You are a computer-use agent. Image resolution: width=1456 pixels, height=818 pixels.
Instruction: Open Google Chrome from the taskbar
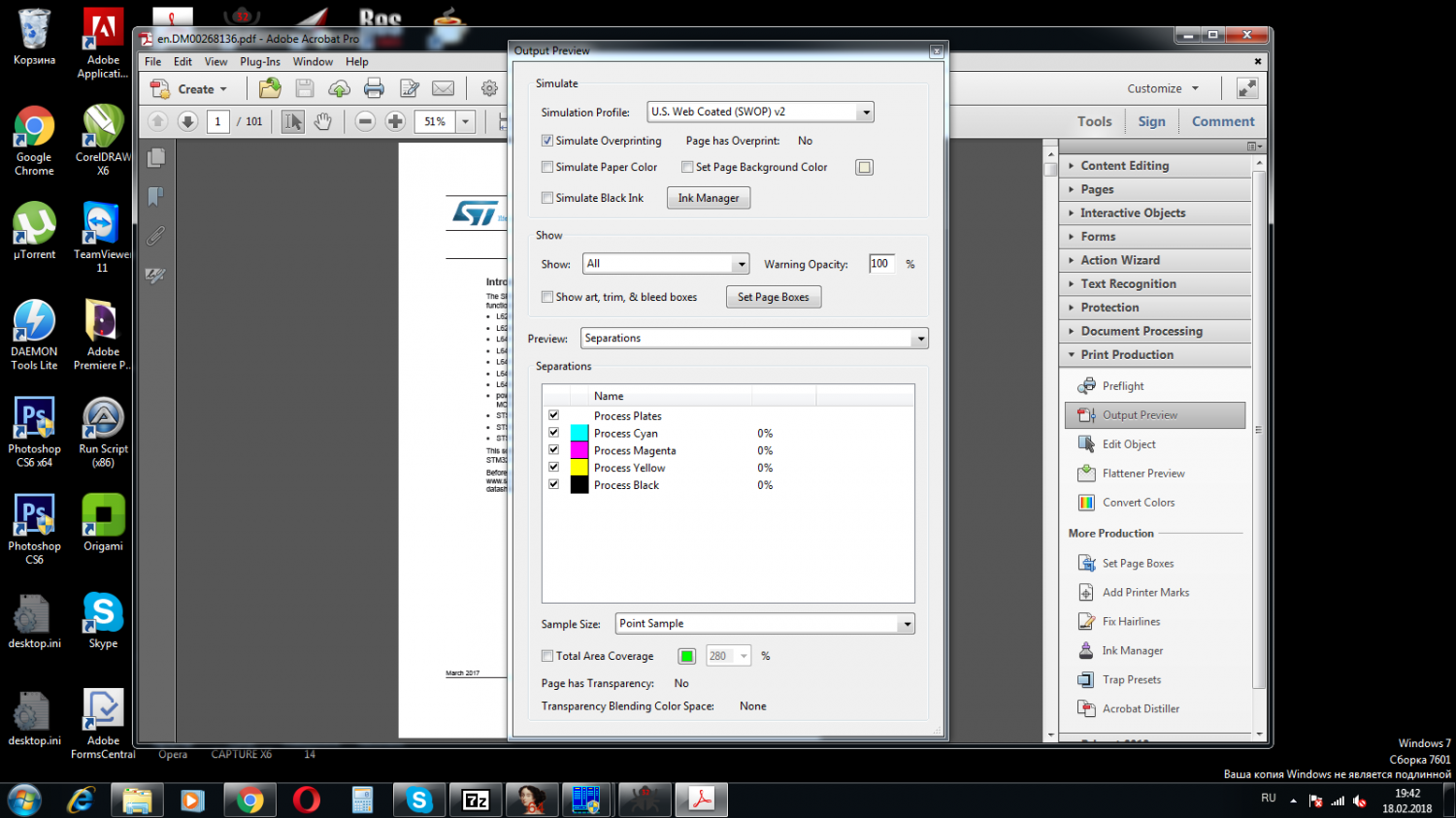(249, 801)
